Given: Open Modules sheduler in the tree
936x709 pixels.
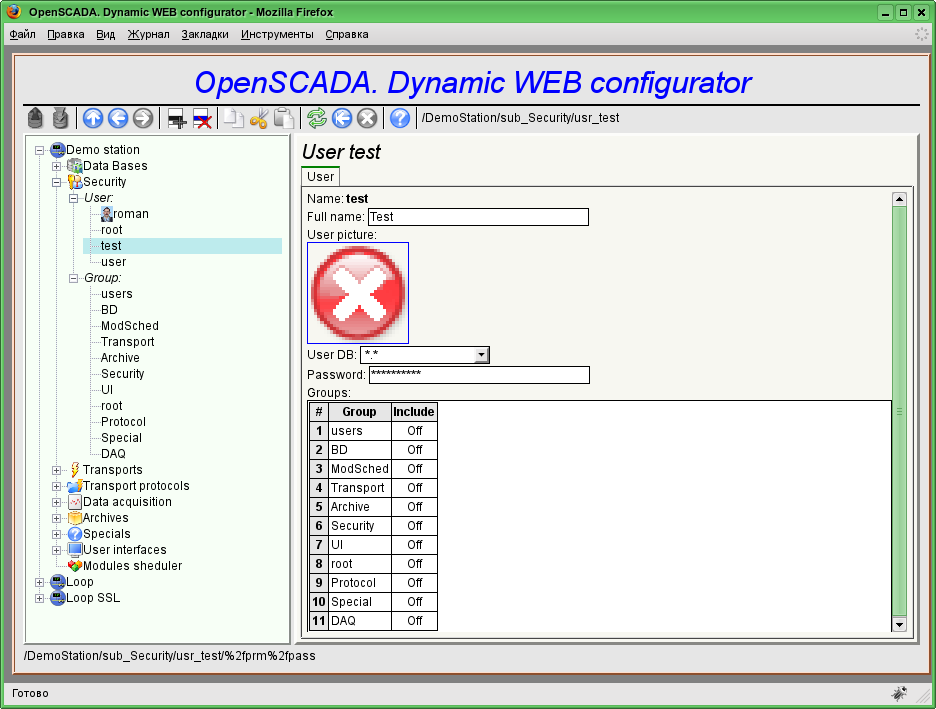Looking at the screenshot, I should 133,566.
